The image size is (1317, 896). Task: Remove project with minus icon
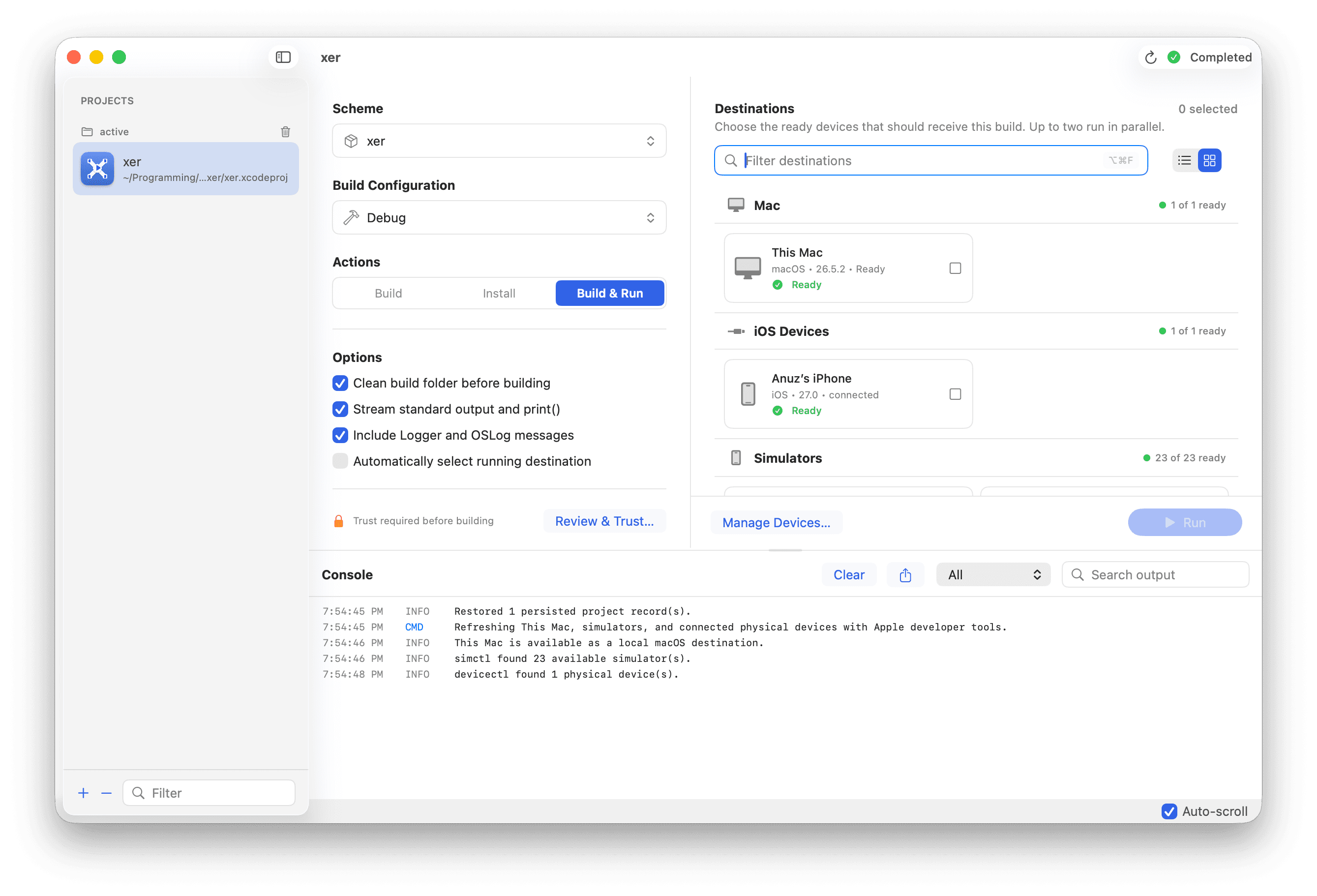click(x=106, y=793)
